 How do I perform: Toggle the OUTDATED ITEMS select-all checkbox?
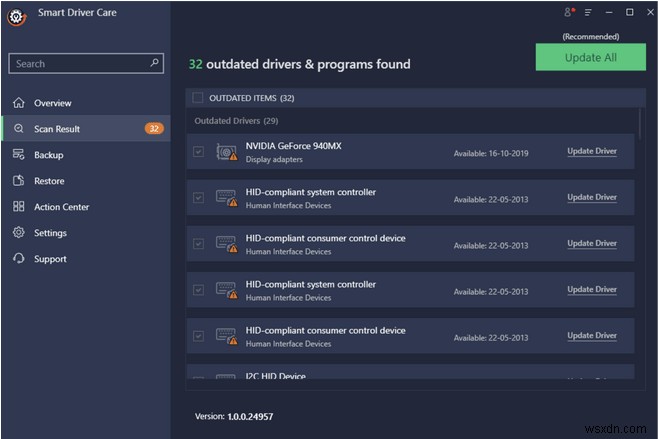[198, 98]
